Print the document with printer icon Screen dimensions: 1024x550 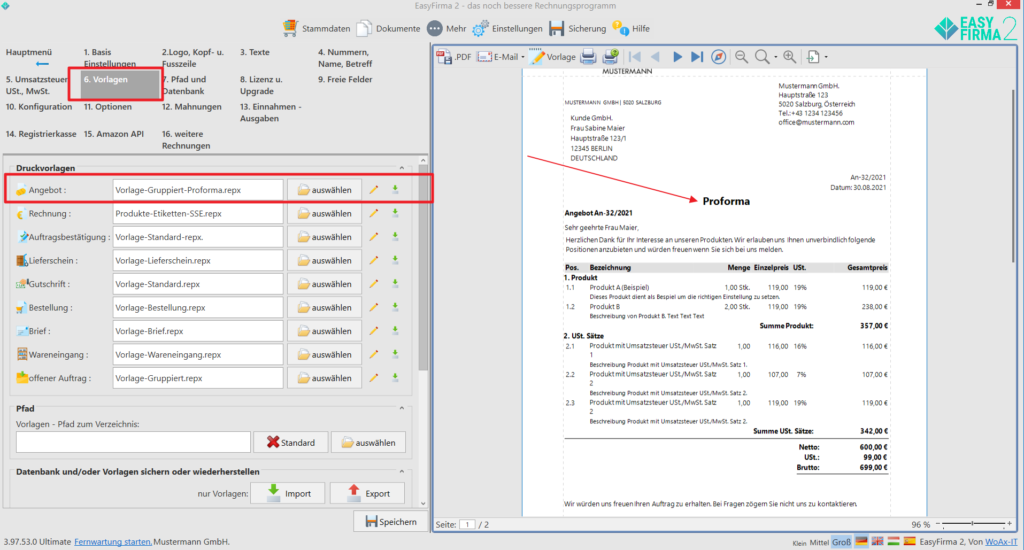(x=588, y=57)
